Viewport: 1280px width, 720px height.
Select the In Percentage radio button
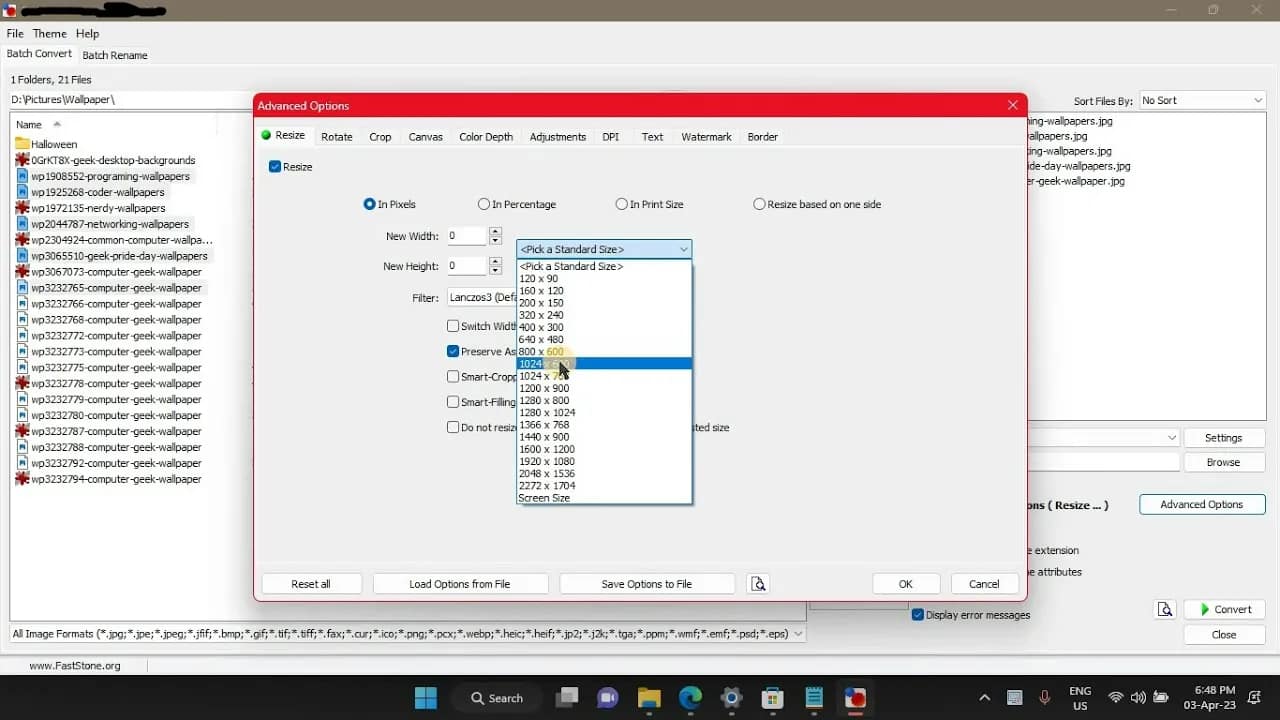[483, 204]
